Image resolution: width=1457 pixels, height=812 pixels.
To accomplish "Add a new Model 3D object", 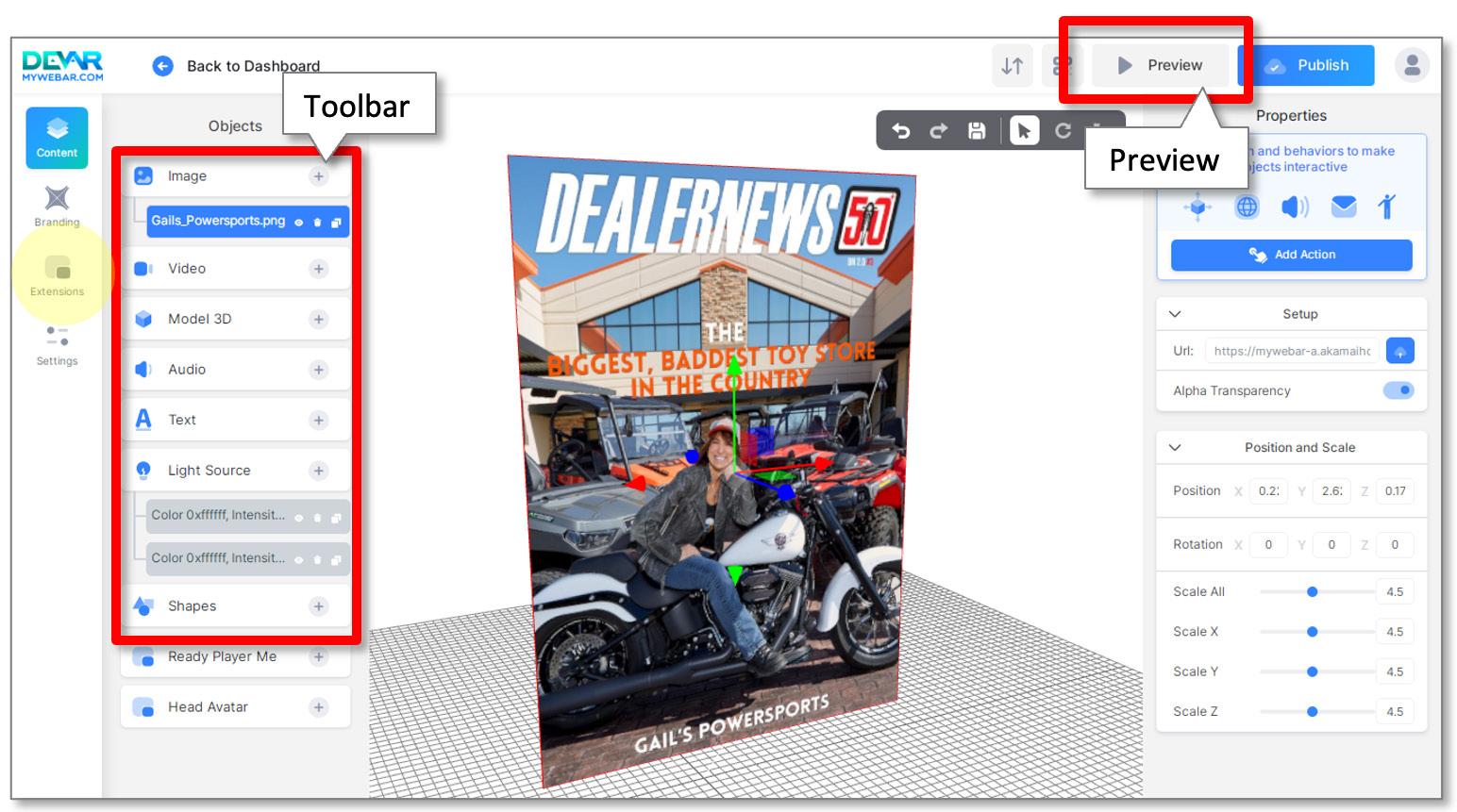I will pos(319,320).
